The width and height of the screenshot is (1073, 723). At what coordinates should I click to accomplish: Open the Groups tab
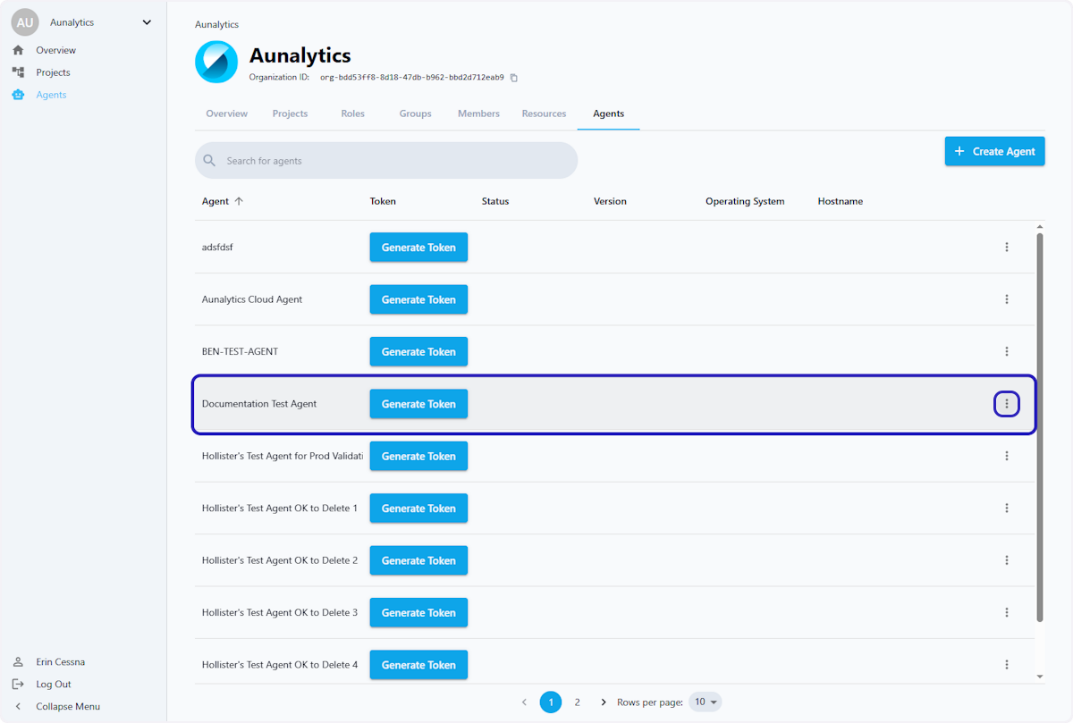[415, 114]
